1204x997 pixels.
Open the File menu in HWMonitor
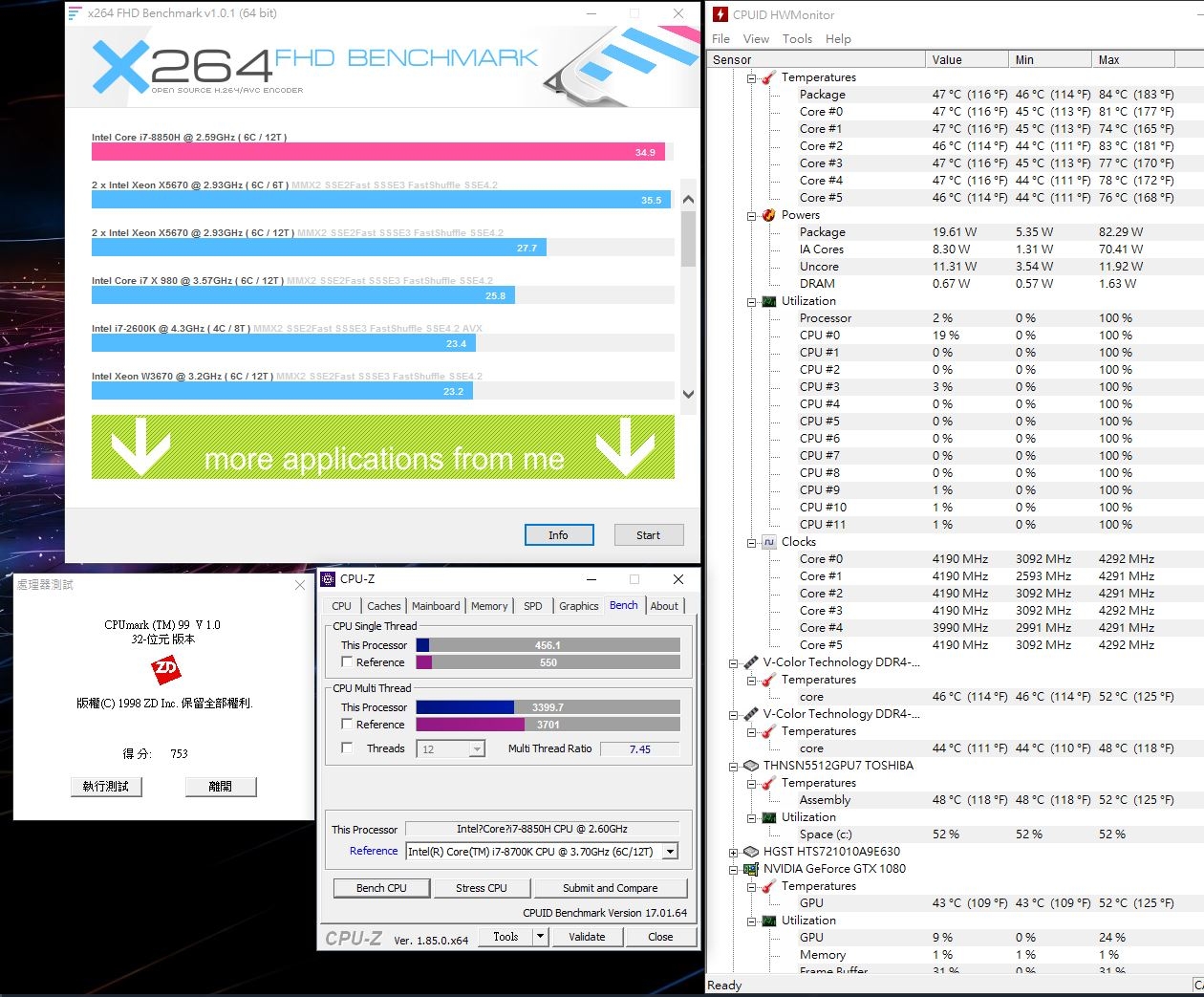[721, 39]
